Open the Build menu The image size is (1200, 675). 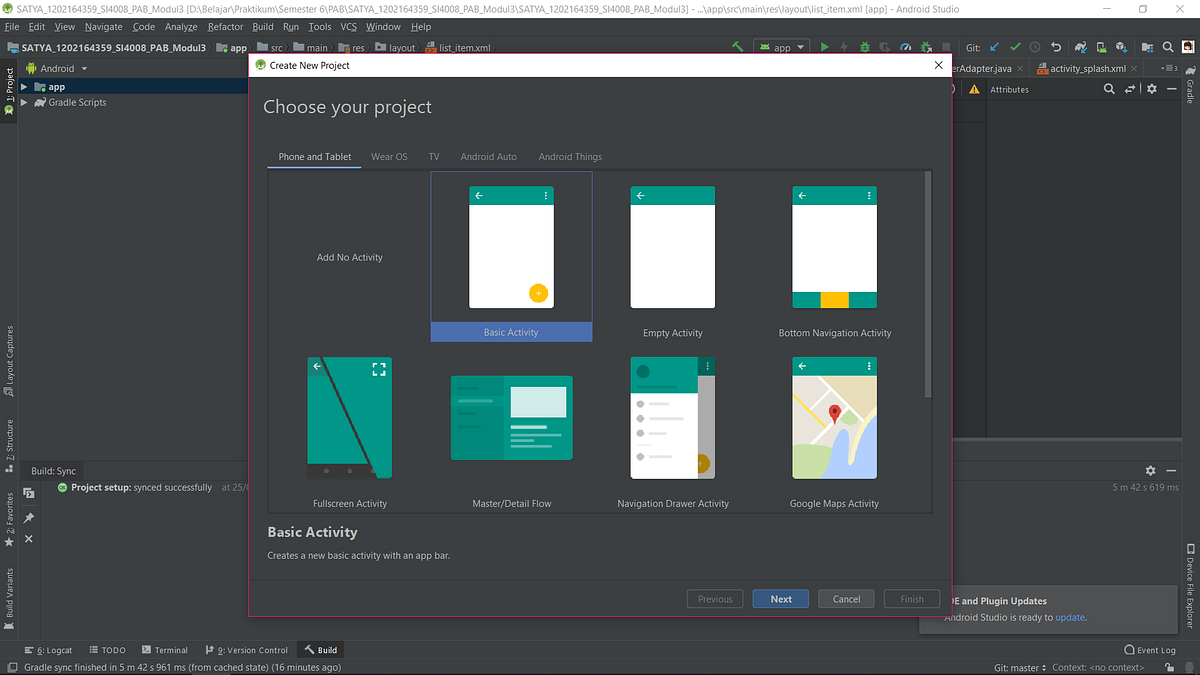point(262,27)
